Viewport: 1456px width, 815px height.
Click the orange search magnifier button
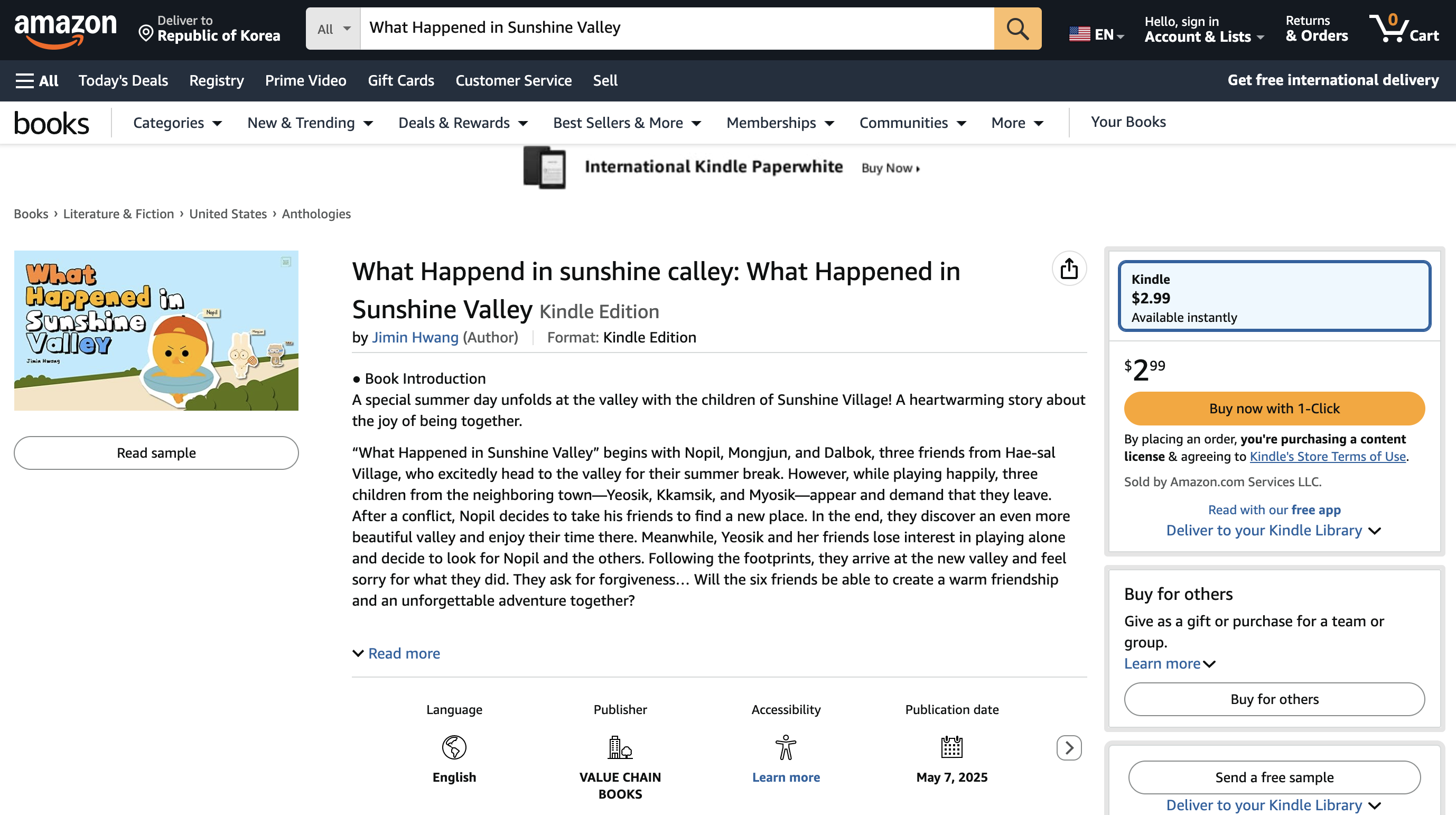pos(1018,29)
